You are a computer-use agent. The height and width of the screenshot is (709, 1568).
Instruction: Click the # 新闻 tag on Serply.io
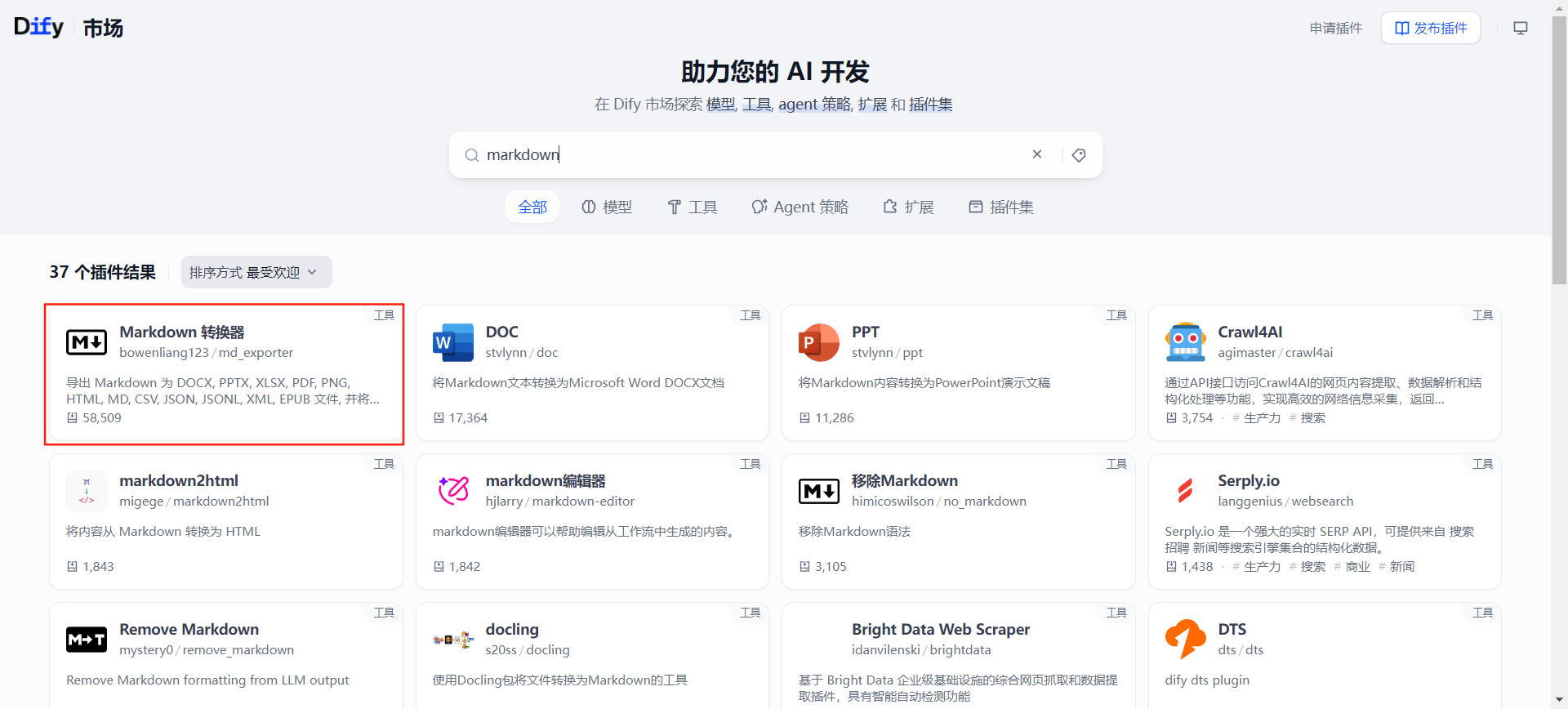(x=1396, y=566)
